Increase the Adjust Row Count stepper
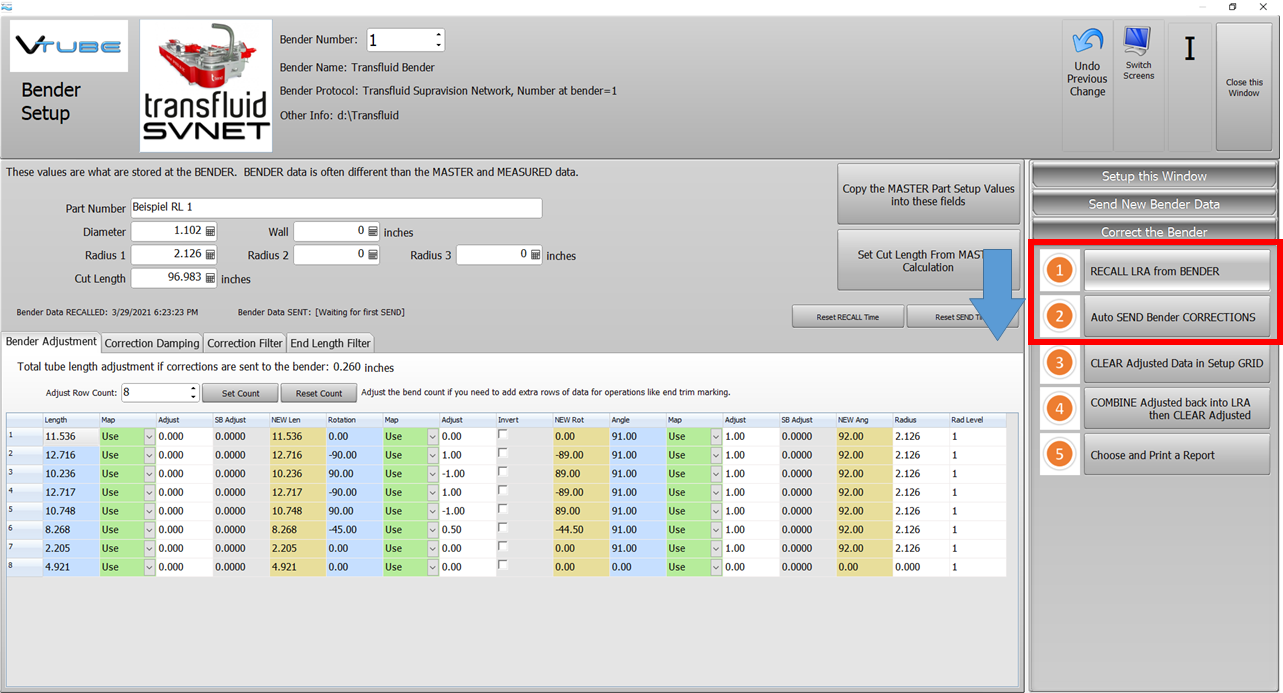Image resolution: width=1283 pixels, height=693 pixels. tap(193, 388)
